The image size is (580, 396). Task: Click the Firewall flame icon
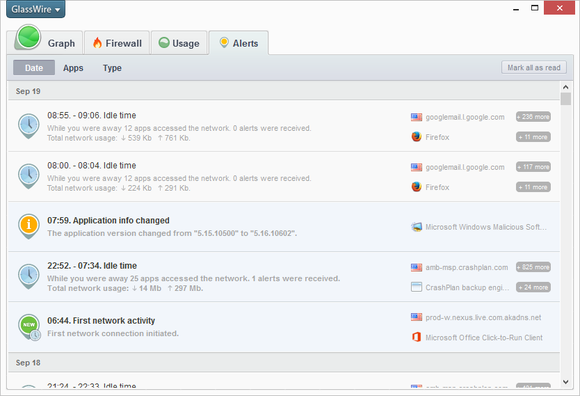pyautogui.click(x=97, y=43)
